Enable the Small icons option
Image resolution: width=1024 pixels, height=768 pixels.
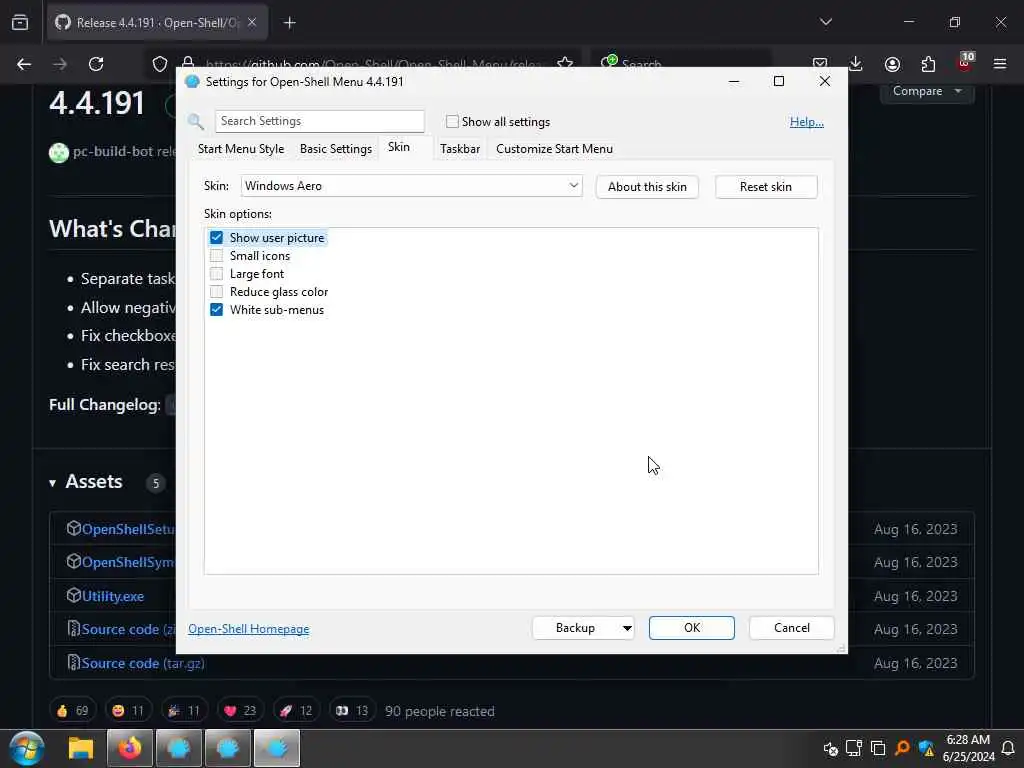pyautogui.click(x=216, y=256)
